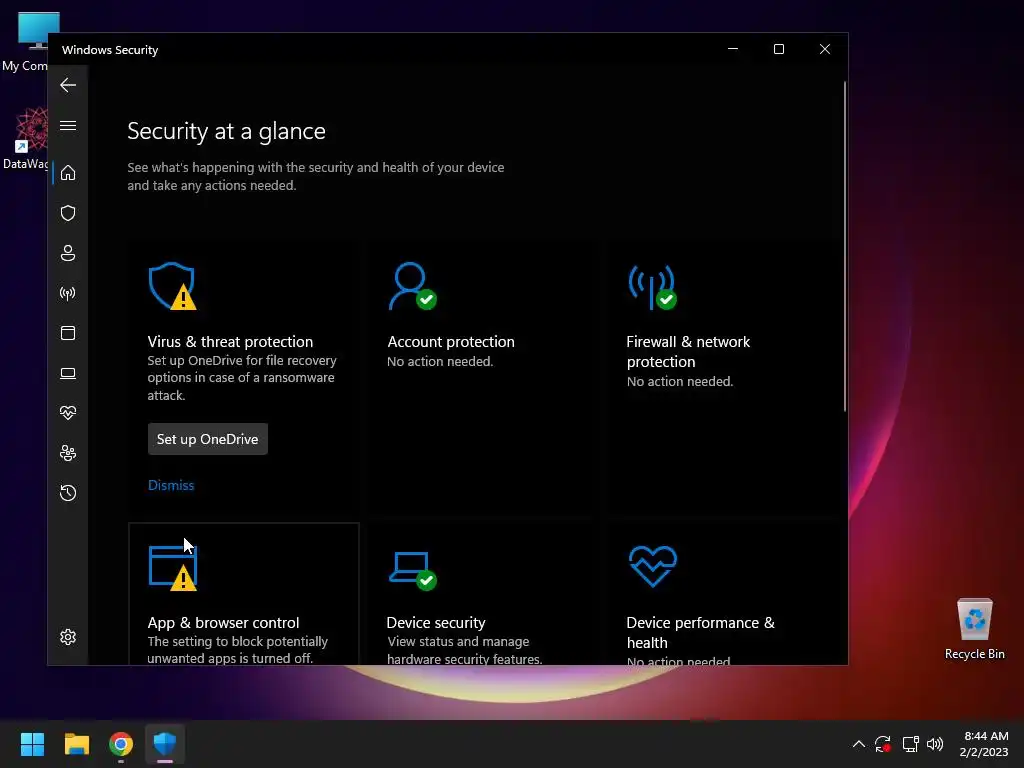1024x768 pixels.
Task: Click 'Security at a glance' title
Action: [226, 131]
